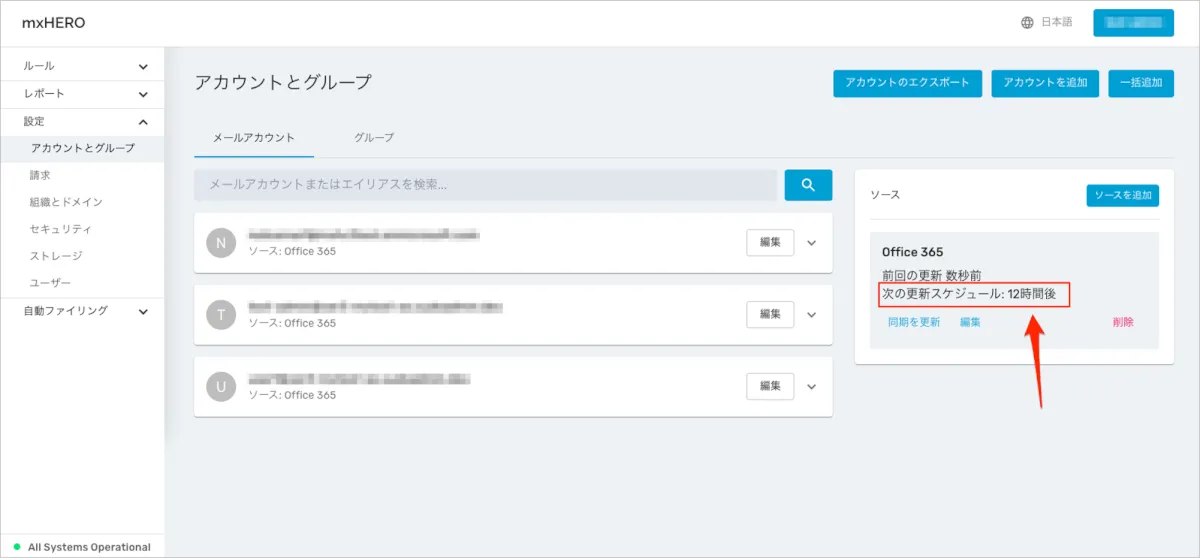This screenshot has height=558, width=1200.
Task: Click the ソースを追加 button
Action: tap(1122, 195)
